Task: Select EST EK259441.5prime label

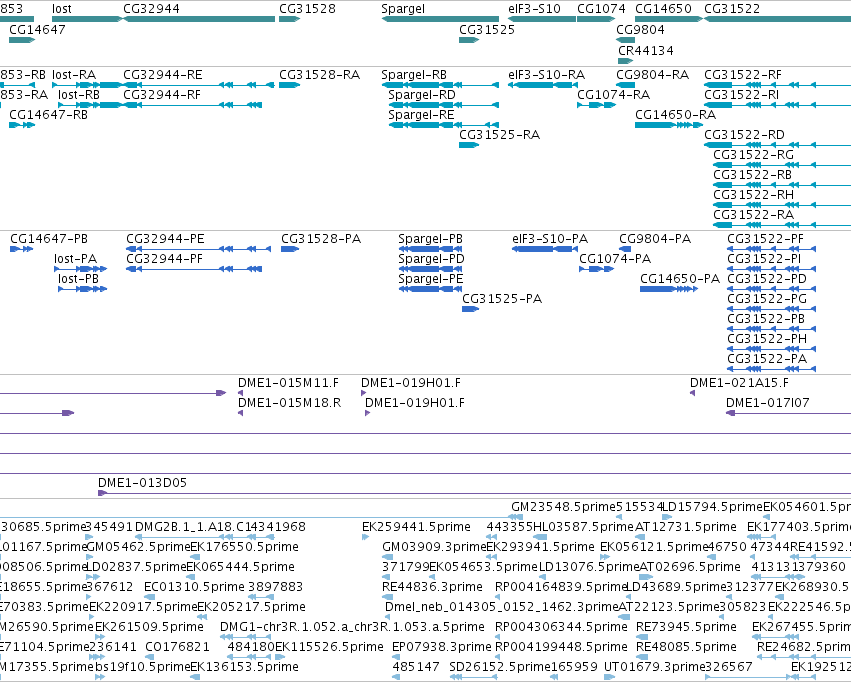Action: coord(416,526)
